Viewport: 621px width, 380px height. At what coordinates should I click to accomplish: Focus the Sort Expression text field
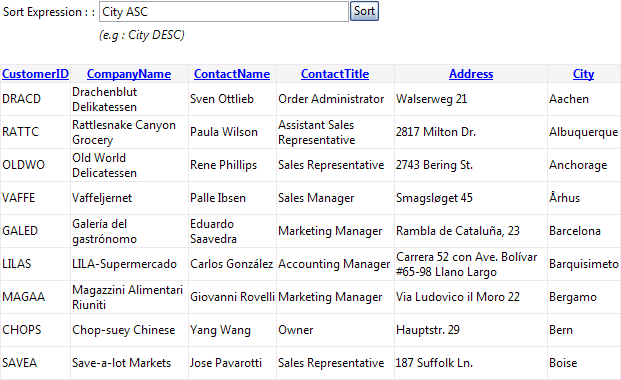(224, 11)
